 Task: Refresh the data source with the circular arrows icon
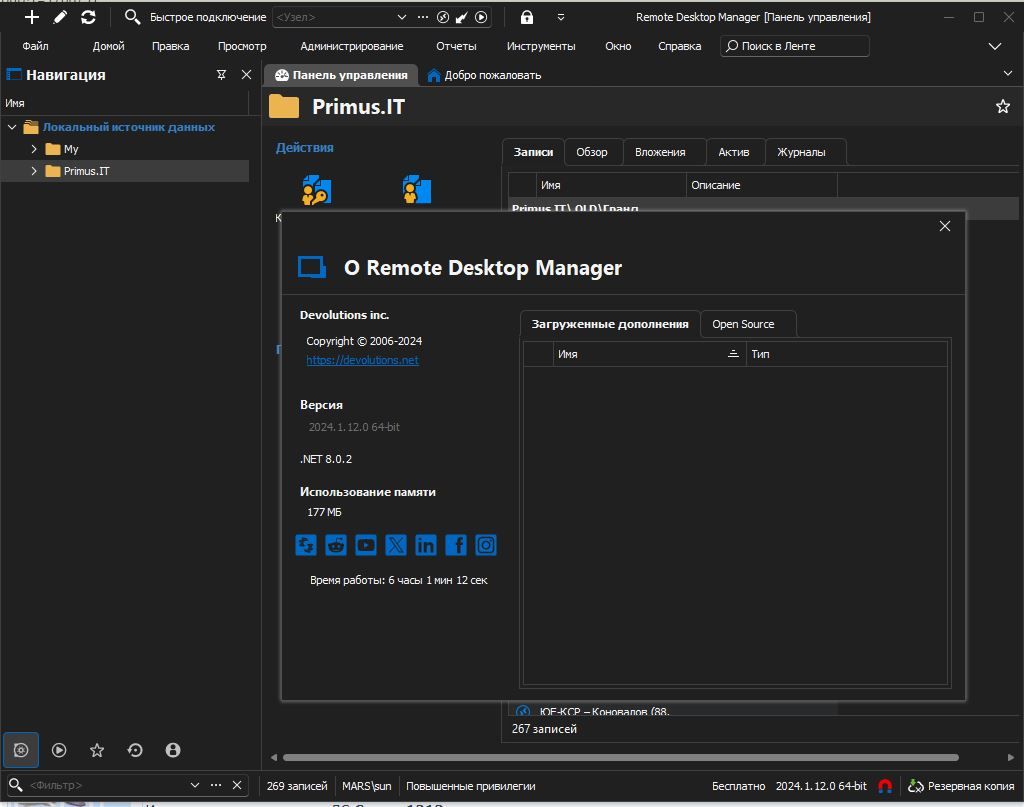88,17
